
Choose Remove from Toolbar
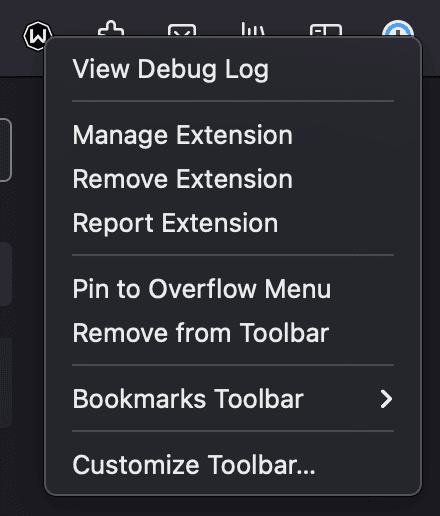click(201, 333)
